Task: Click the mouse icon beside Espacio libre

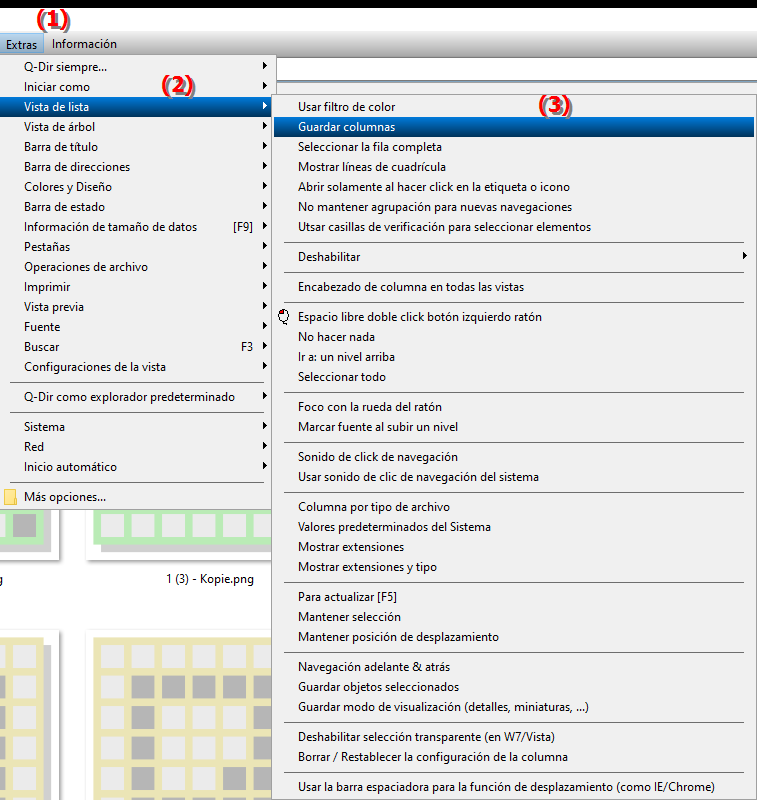Action: click(284, 317)
